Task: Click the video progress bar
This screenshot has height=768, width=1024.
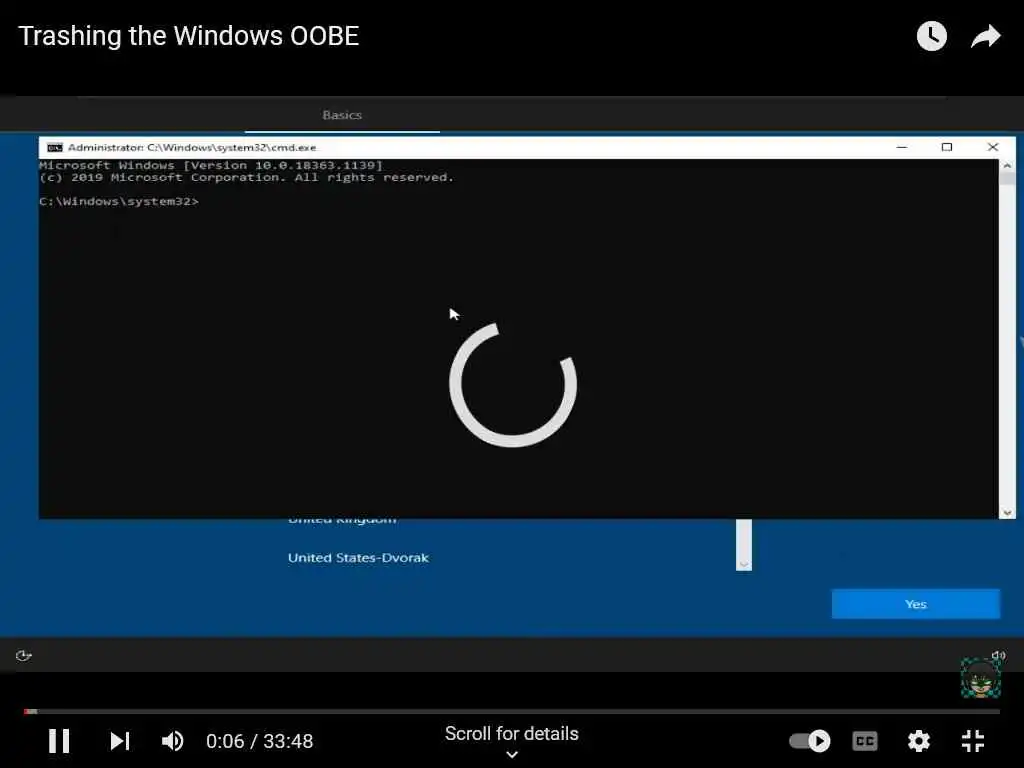Action: coord(511,711)
